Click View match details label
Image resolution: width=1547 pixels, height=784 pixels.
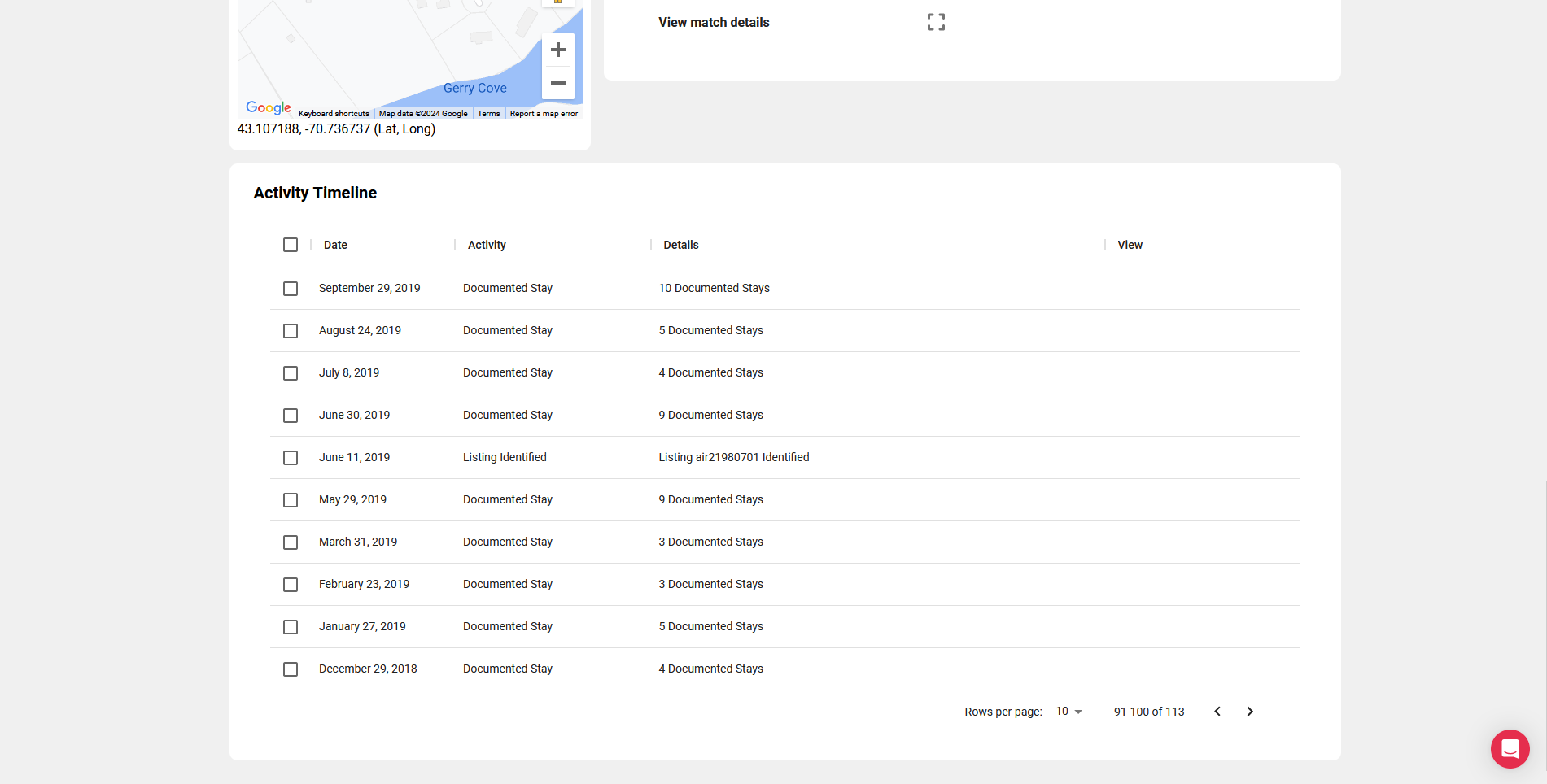714,23
